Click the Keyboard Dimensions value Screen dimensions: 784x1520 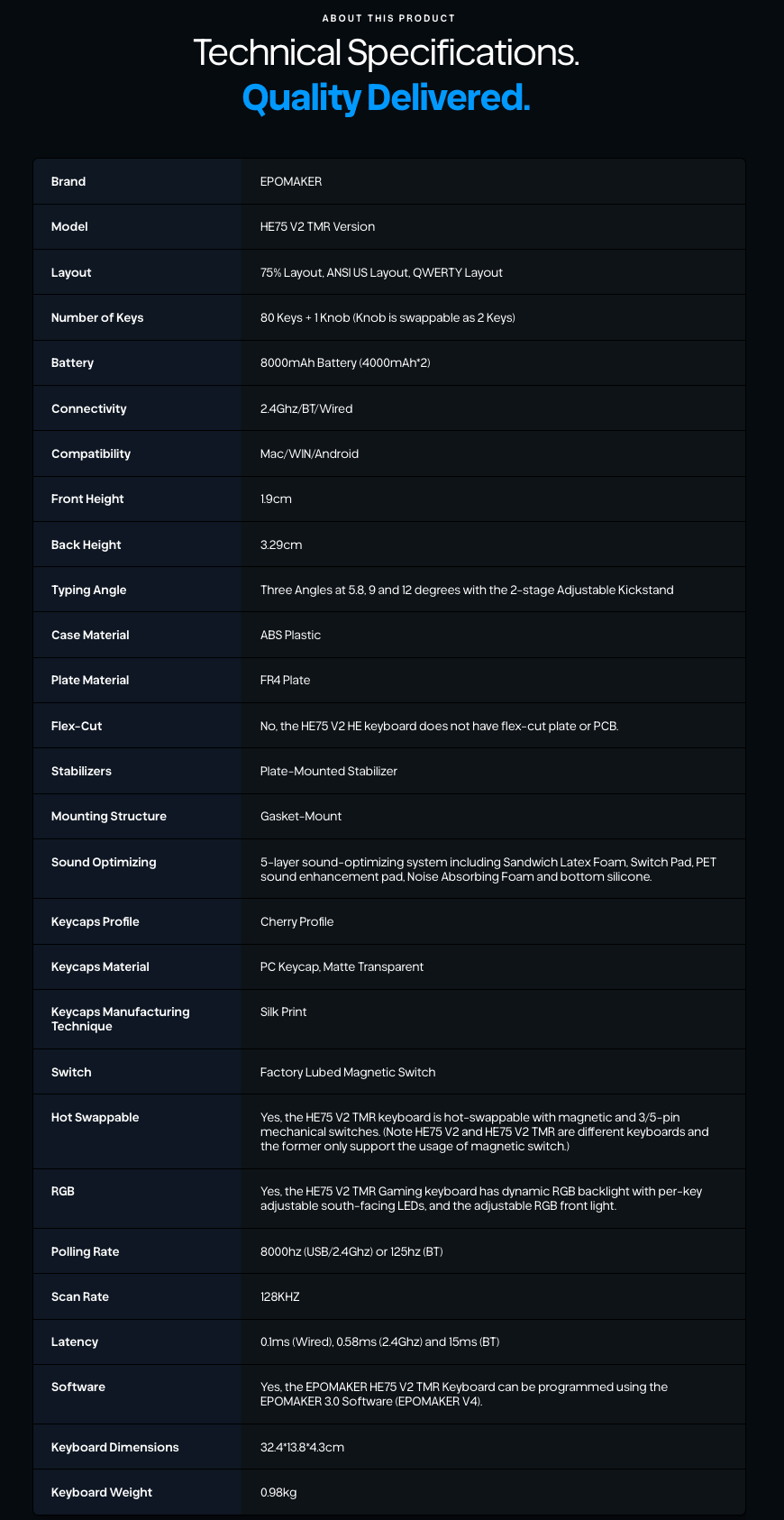coord(302,1448)
